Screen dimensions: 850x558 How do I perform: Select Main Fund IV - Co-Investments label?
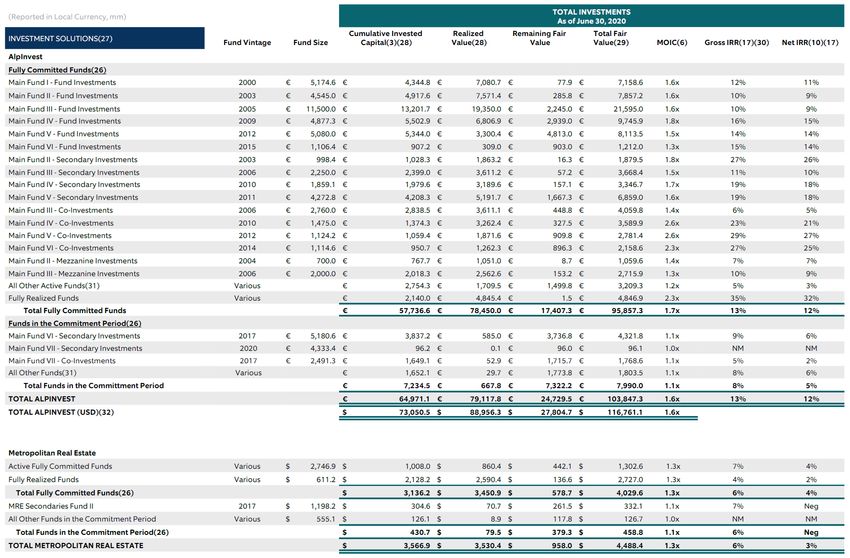pyautogui.click(x=61, y=223)
